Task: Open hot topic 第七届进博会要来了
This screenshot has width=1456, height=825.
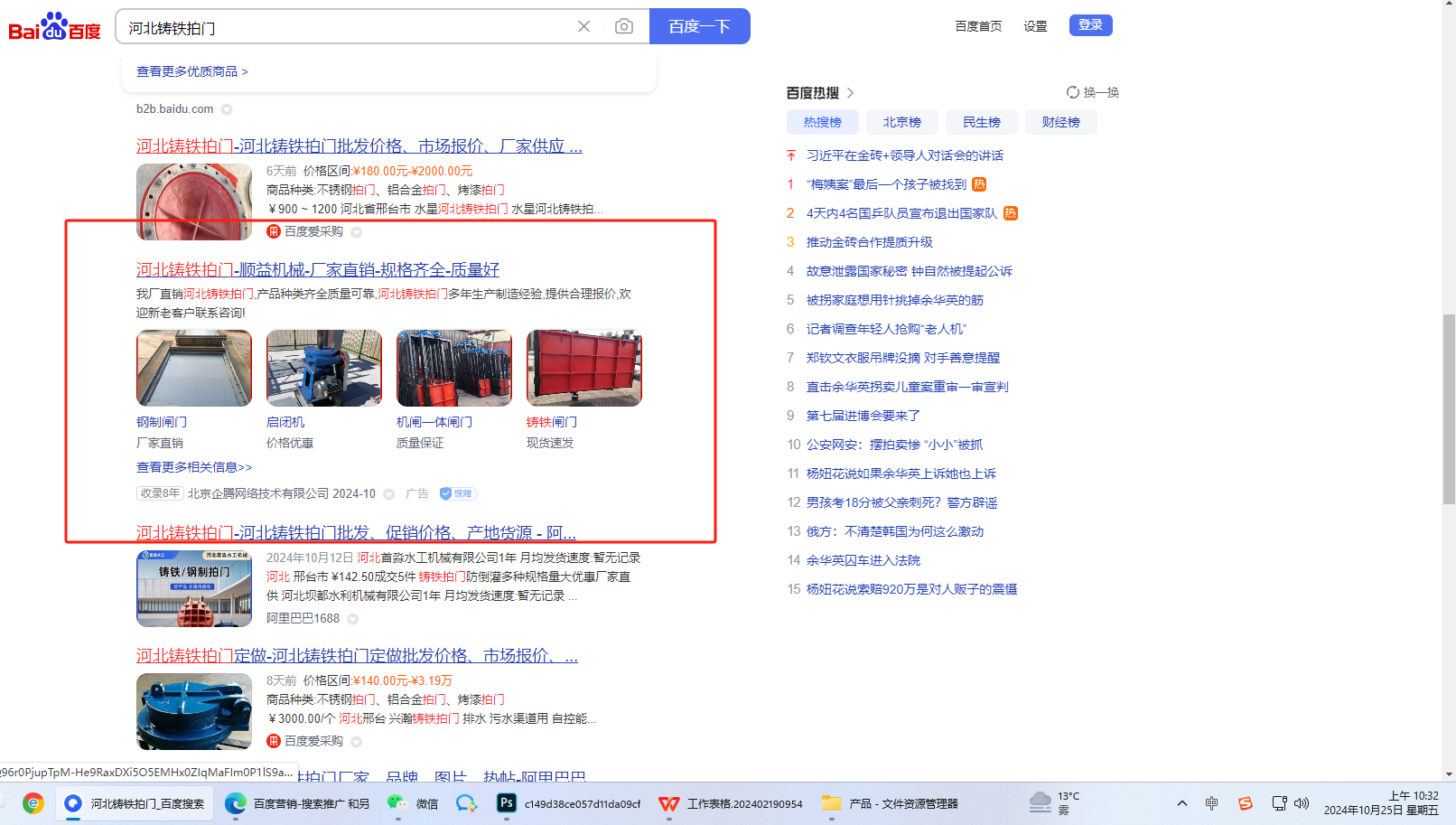Action: point(863,416)
